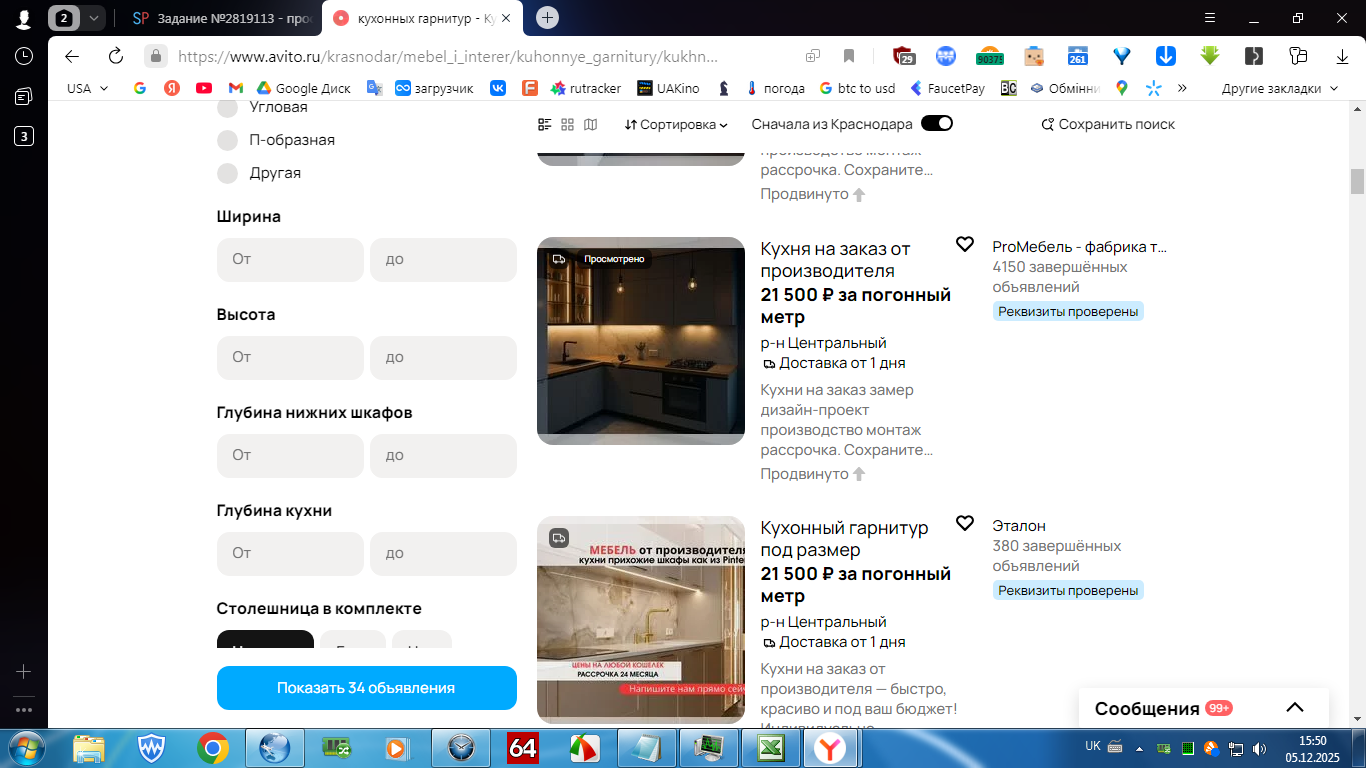This screenshot has width=1366, height=768.
Task: Click the Высота до input field
Action: (443, 357)
